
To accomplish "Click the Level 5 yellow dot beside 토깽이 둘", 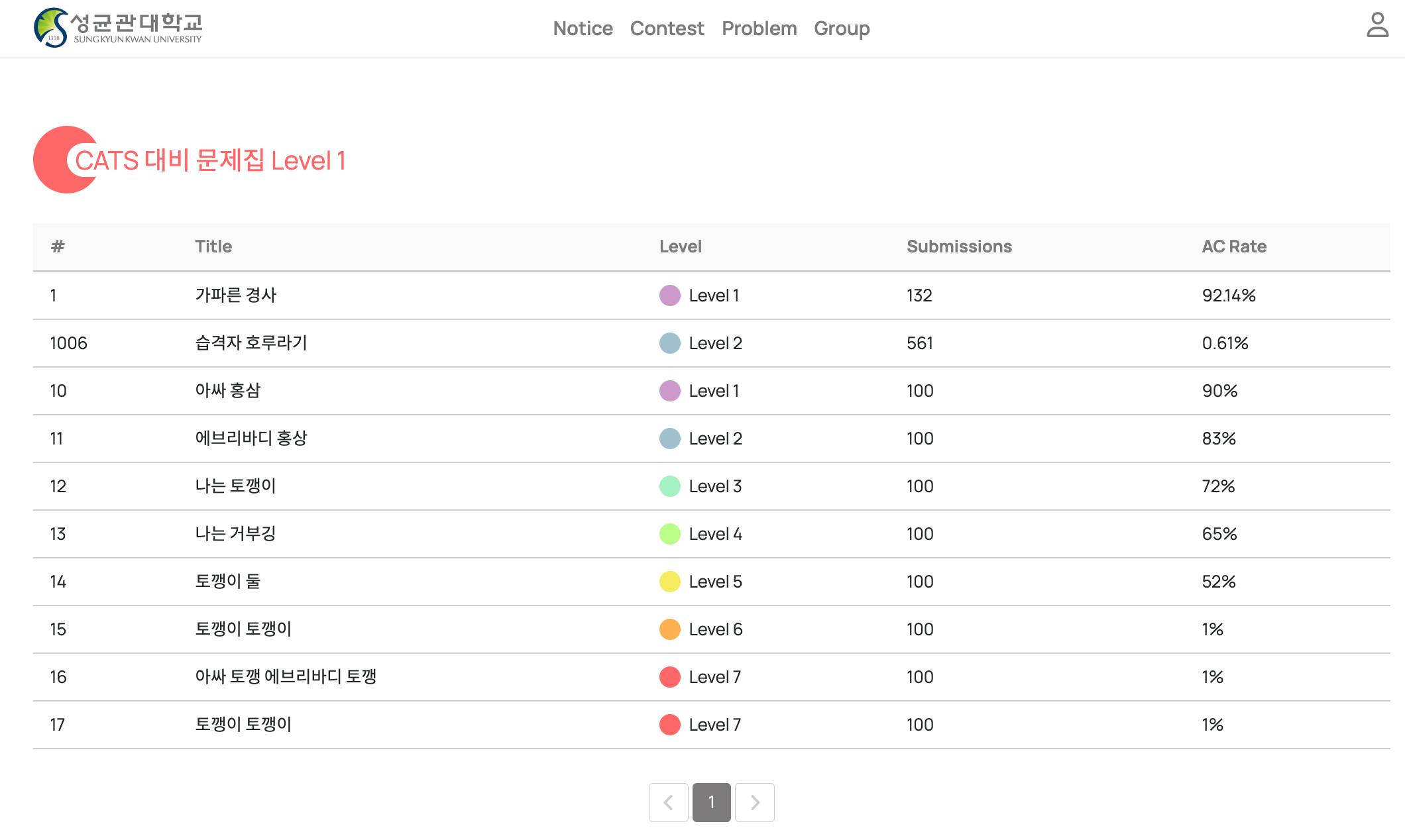I will coord(669,582).
